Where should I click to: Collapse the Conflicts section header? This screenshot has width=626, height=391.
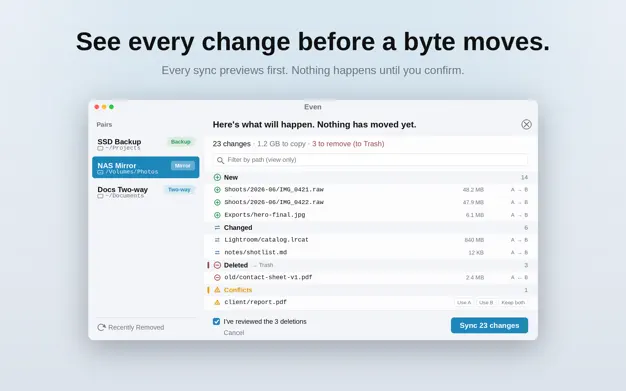tap(370, 290)
